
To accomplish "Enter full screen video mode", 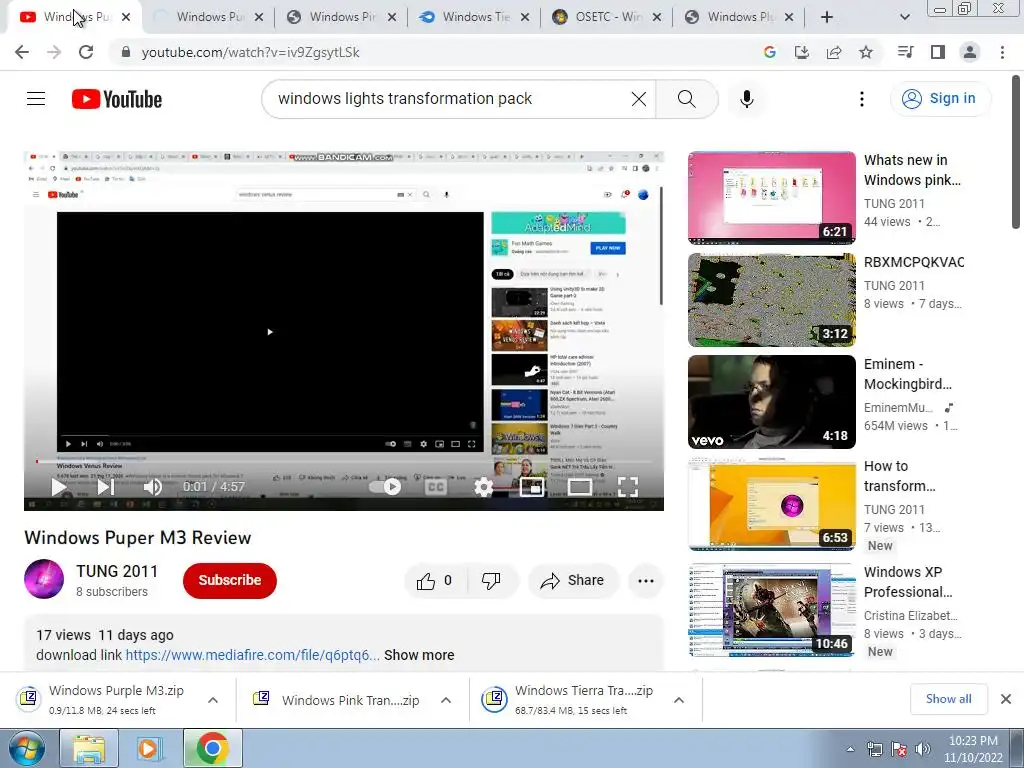I will [628, 487].
